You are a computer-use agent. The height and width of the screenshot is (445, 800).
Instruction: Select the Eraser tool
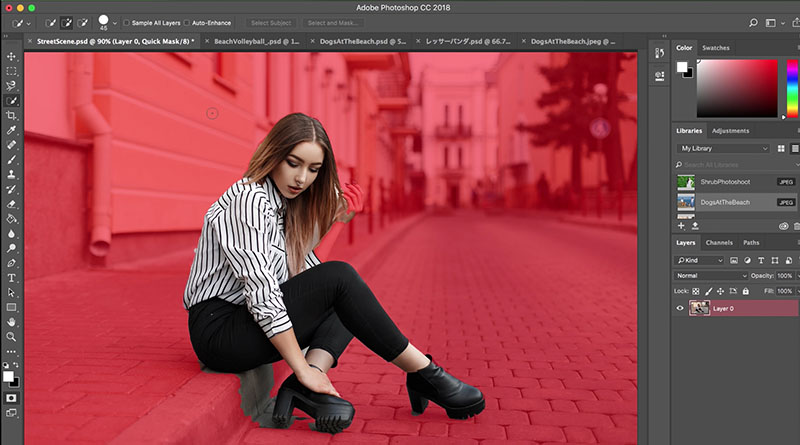[12, 203]
